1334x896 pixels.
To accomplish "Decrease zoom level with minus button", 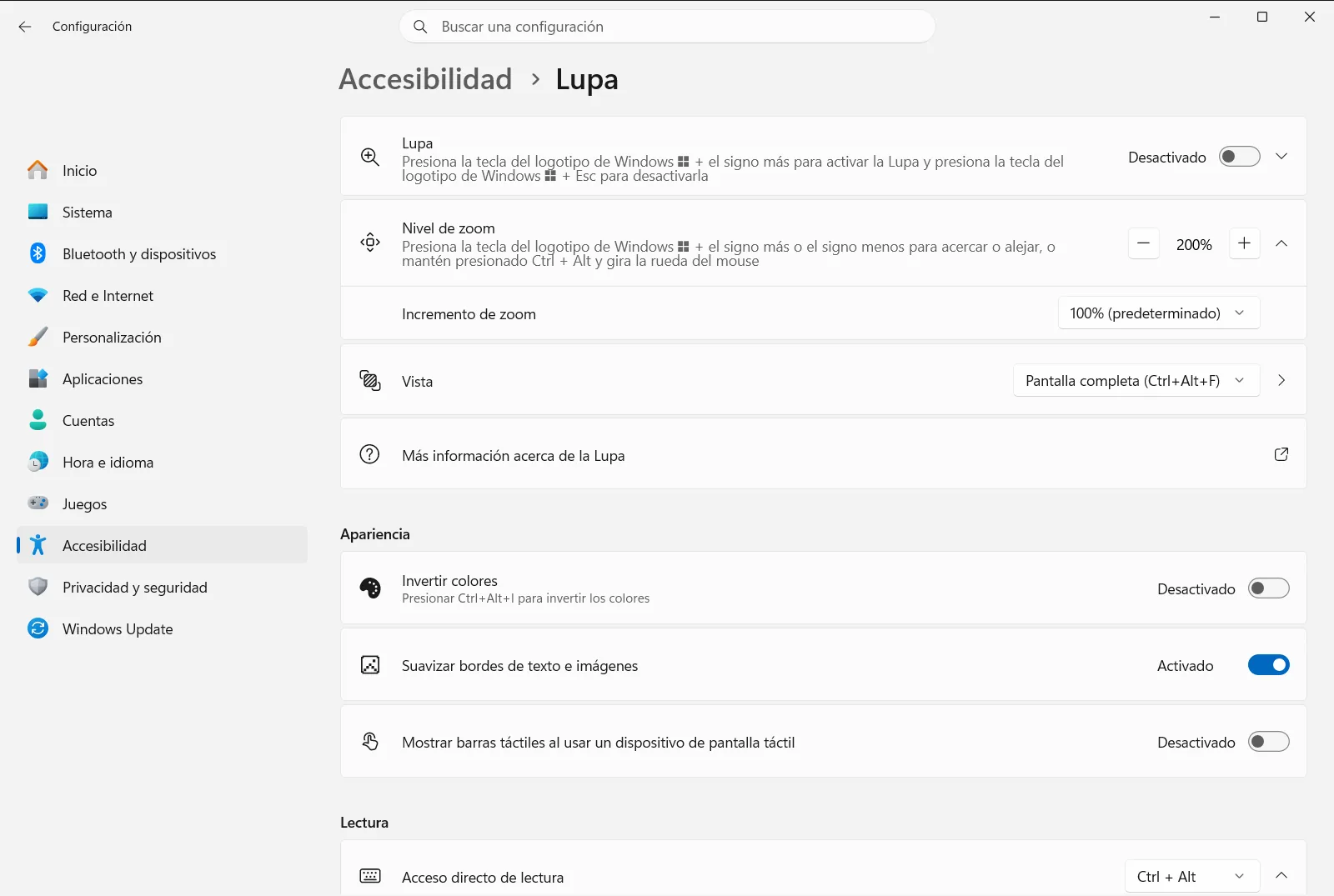I will (1144, 244).
